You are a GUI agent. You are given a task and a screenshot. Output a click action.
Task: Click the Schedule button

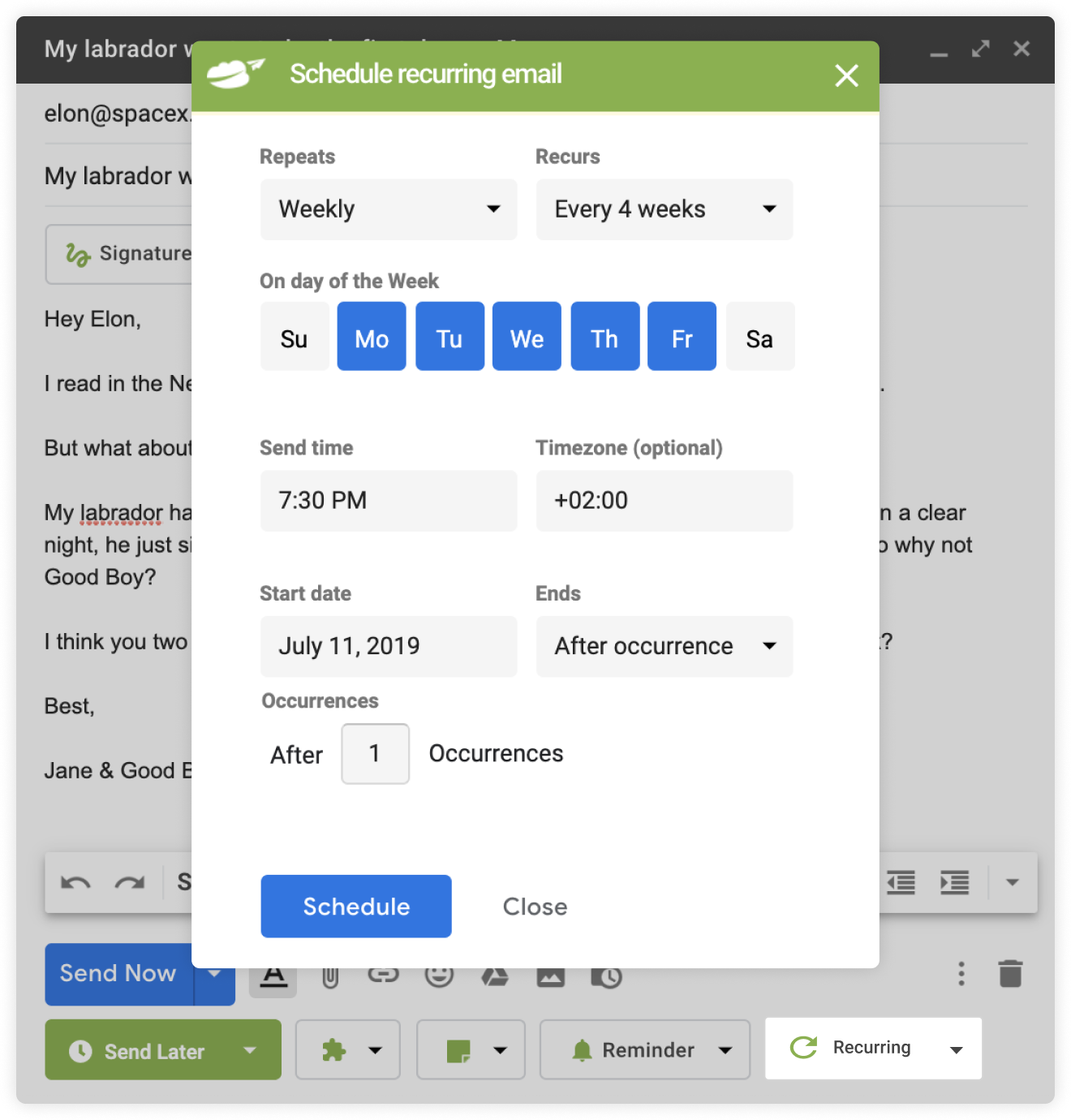pos(355,906)
